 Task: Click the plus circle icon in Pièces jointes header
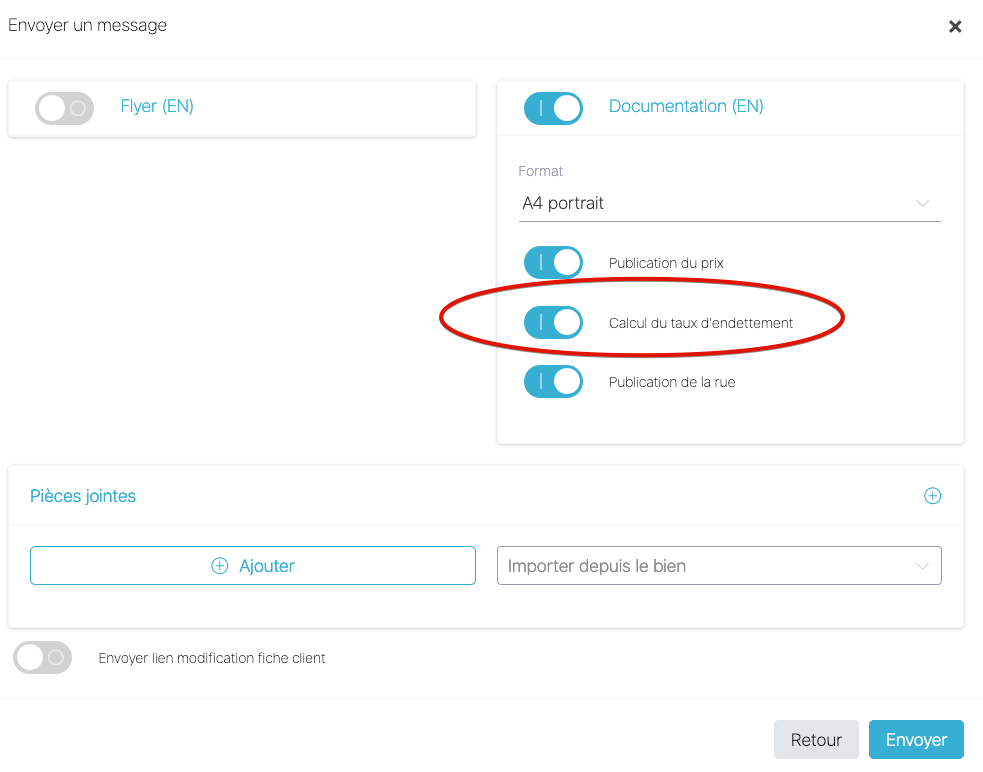(x=932, y=496)
